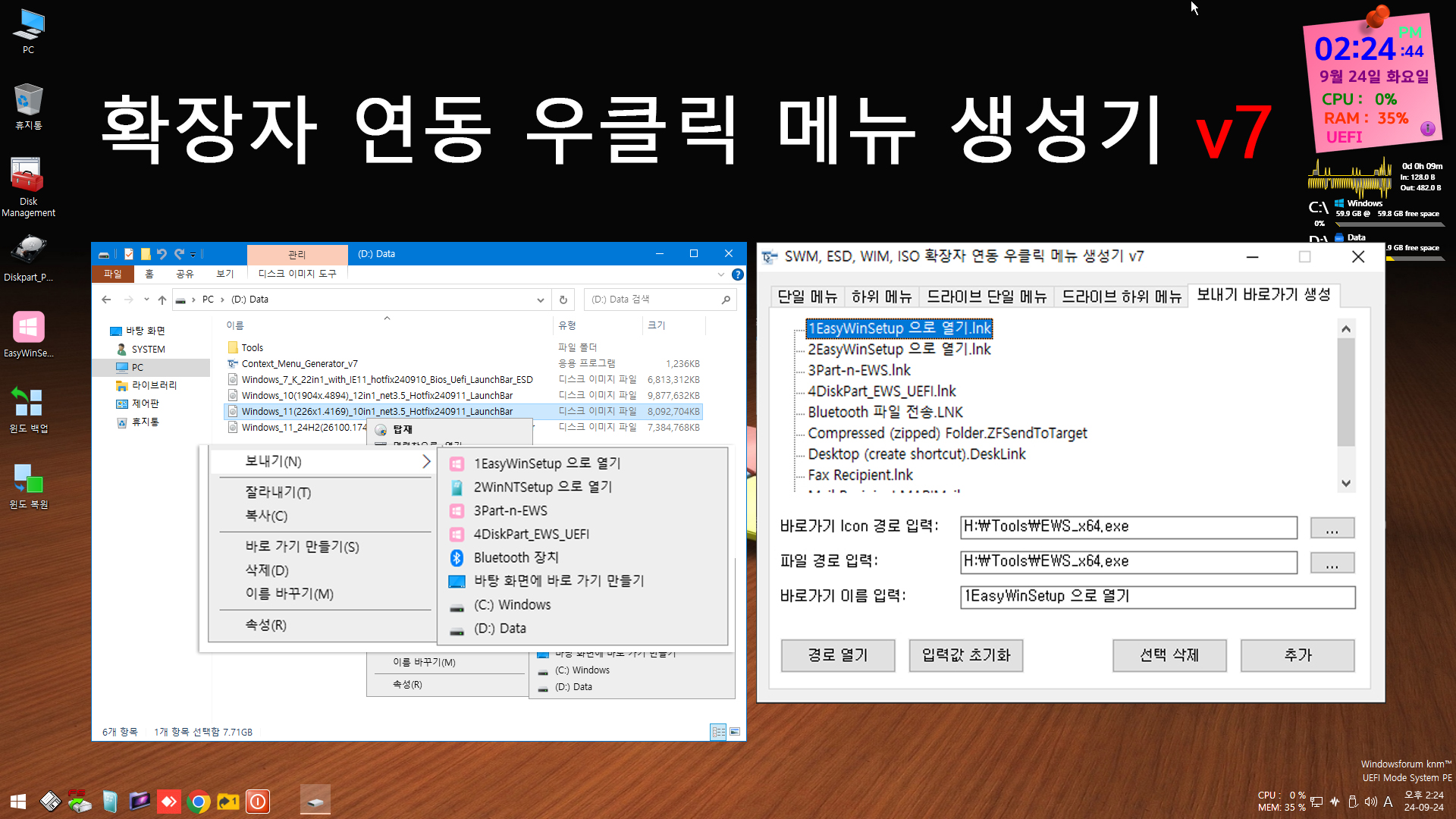The height and width of the screenshot is (819, 1456).
Task: Open the PC desktop icon
Action: [x=28, y=32]
